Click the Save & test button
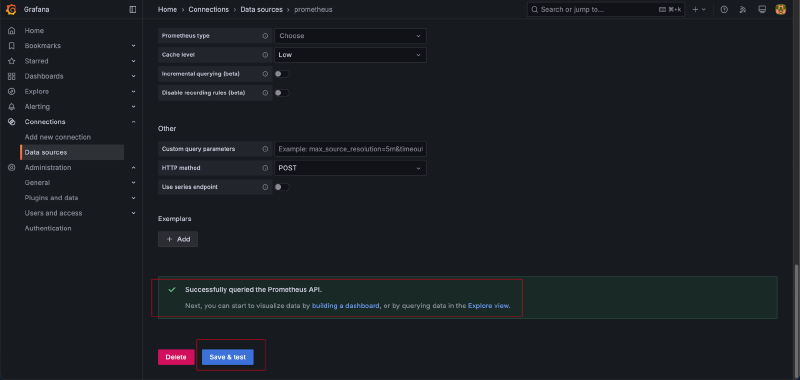 point(228,357)
